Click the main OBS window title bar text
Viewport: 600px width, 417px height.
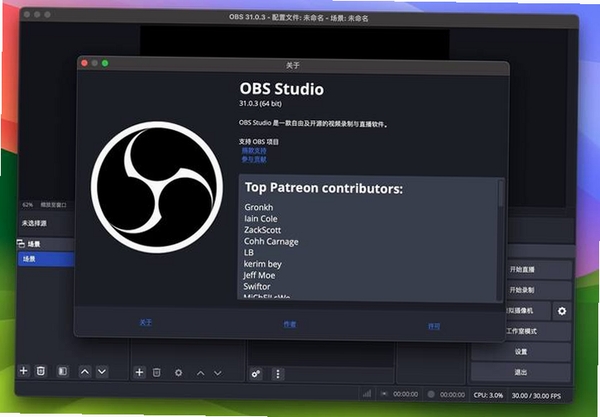(x=298, y=18)
